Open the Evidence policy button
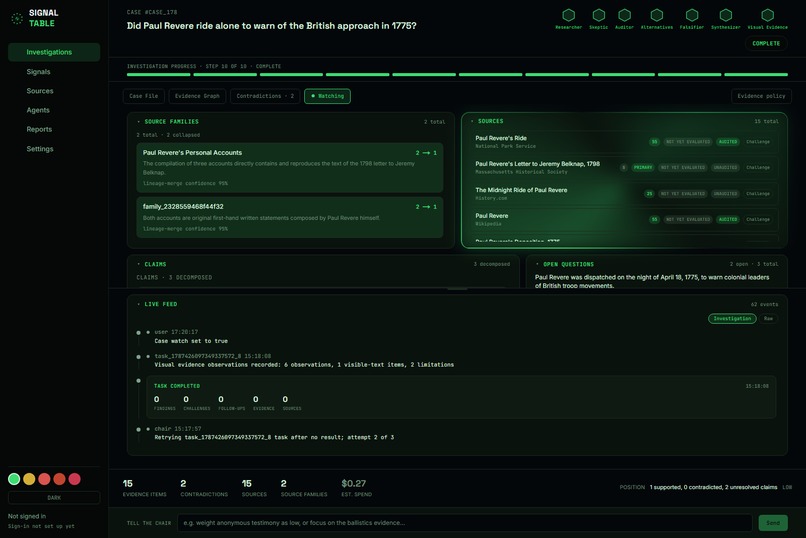 (761, 96)
